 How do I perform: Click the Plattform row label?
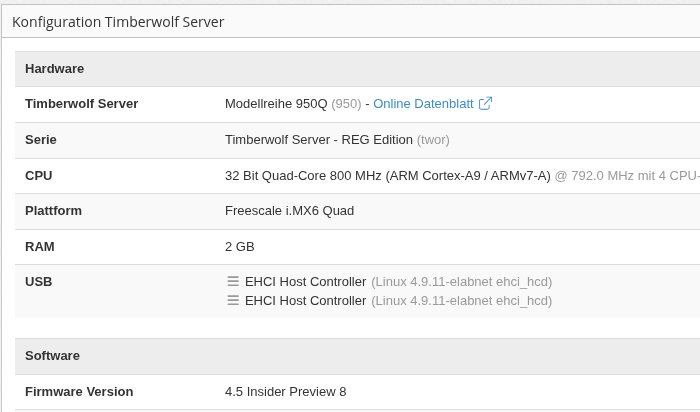pos(53,211)
